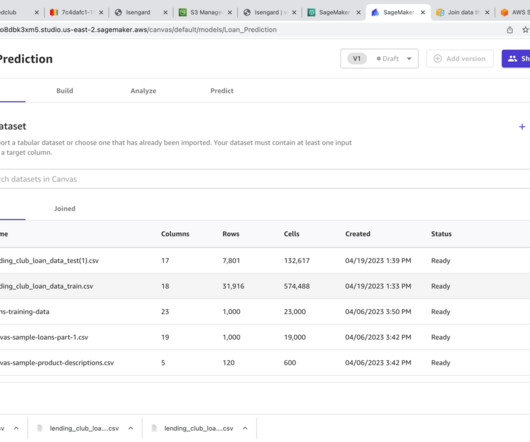Sort by the Status header

tap(441, 234)
